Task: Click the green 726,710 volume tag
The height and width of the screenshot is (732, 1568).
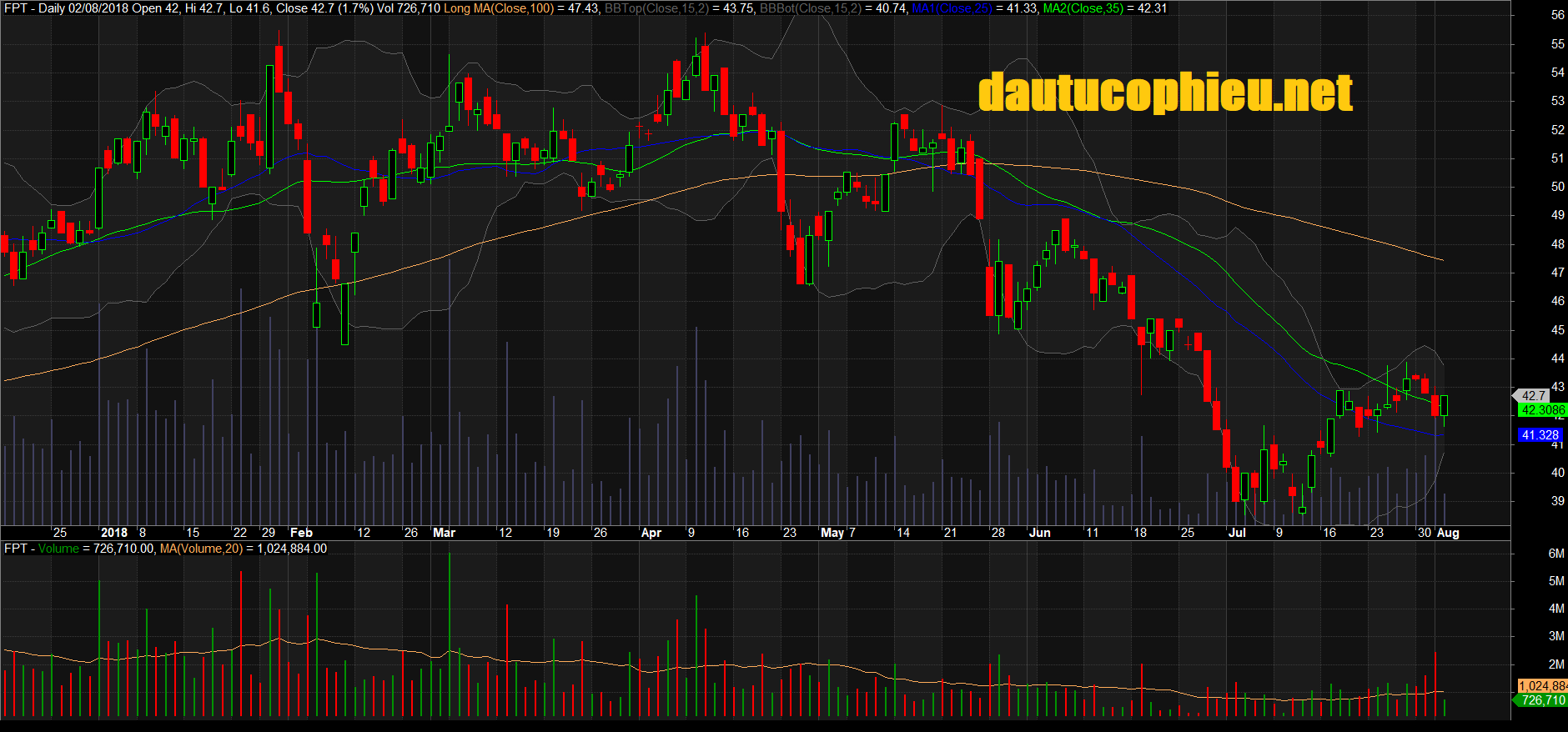Action: point(1542,700)
